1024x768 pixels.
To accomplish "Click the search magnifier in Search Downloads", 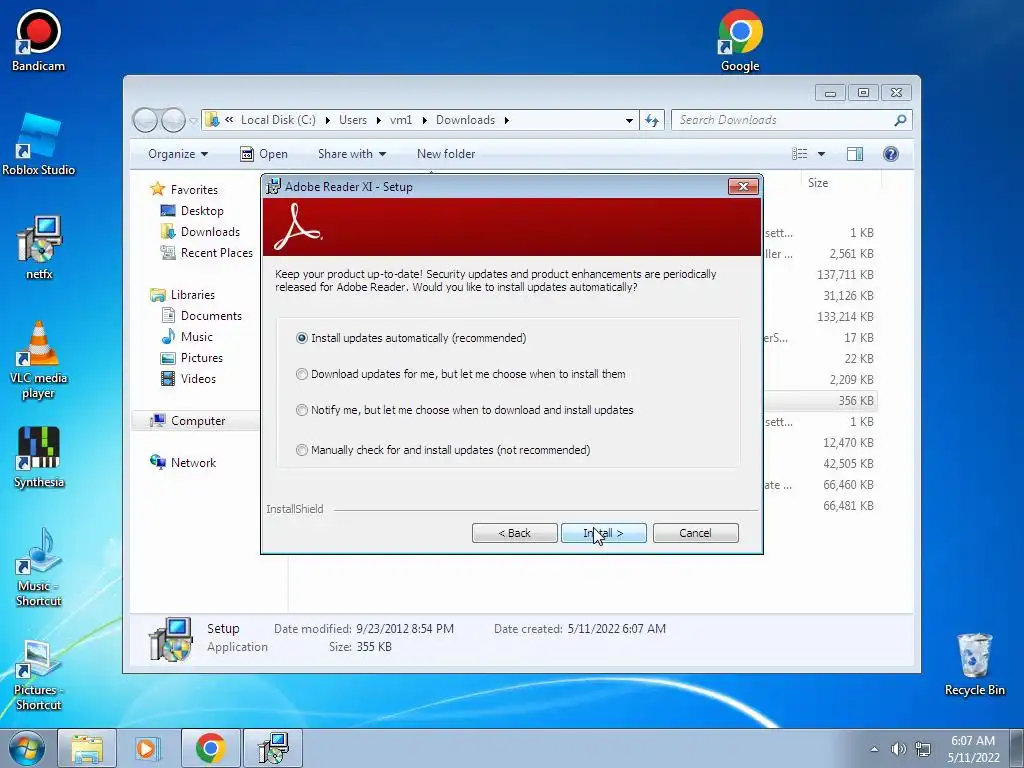I will point(900,120).
